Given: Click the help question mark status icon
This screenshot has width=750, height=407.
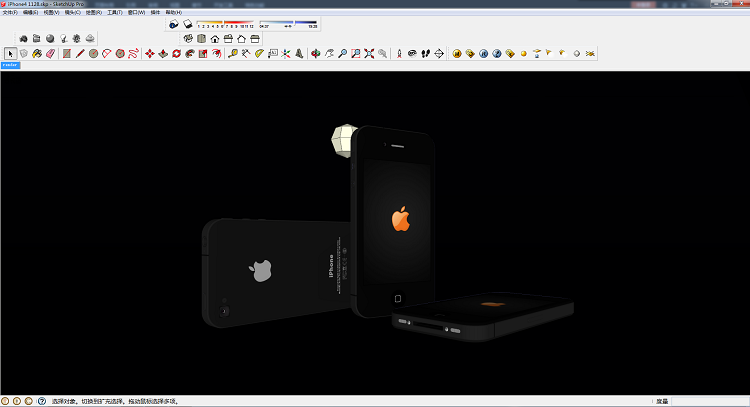Looking at the screenshot, I should click(42, 401).
